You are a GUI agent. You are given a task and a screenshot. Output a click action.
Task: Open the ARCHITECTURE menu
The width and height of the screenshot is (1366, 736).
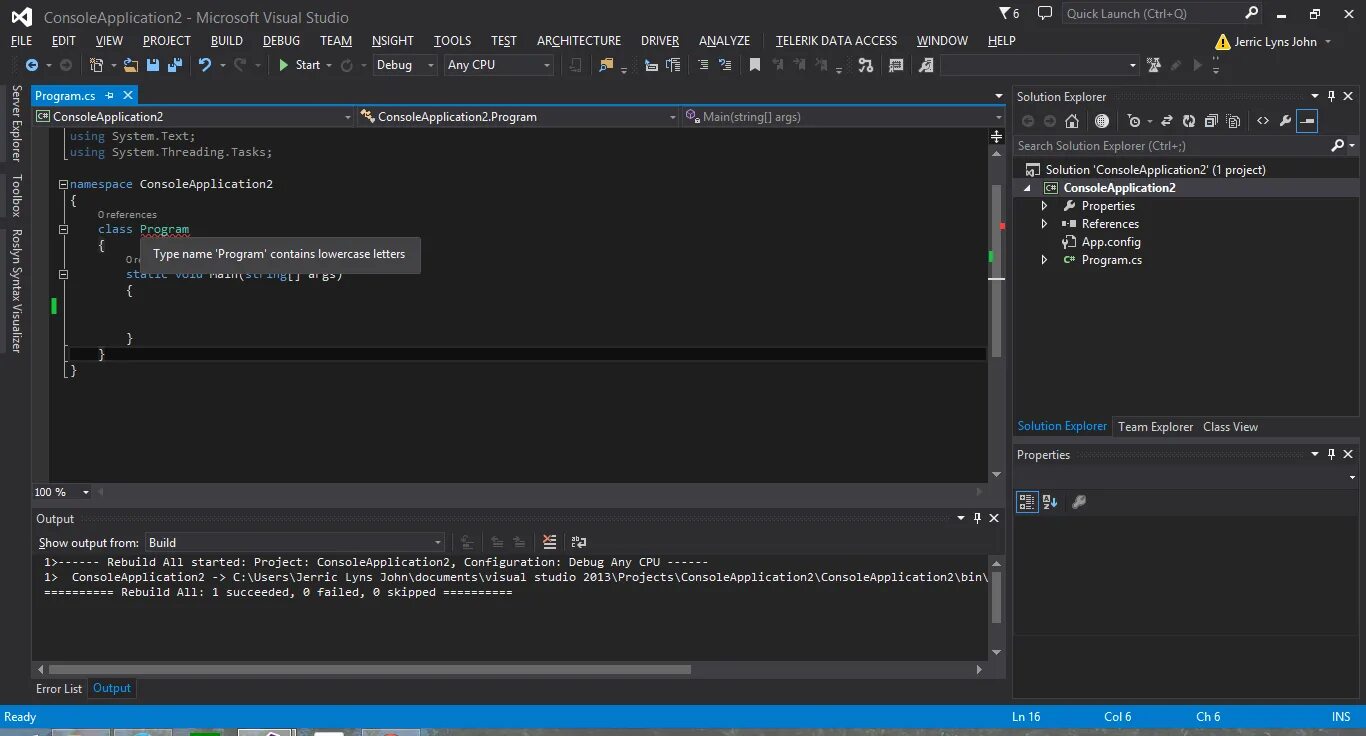[x=579, y=41]
